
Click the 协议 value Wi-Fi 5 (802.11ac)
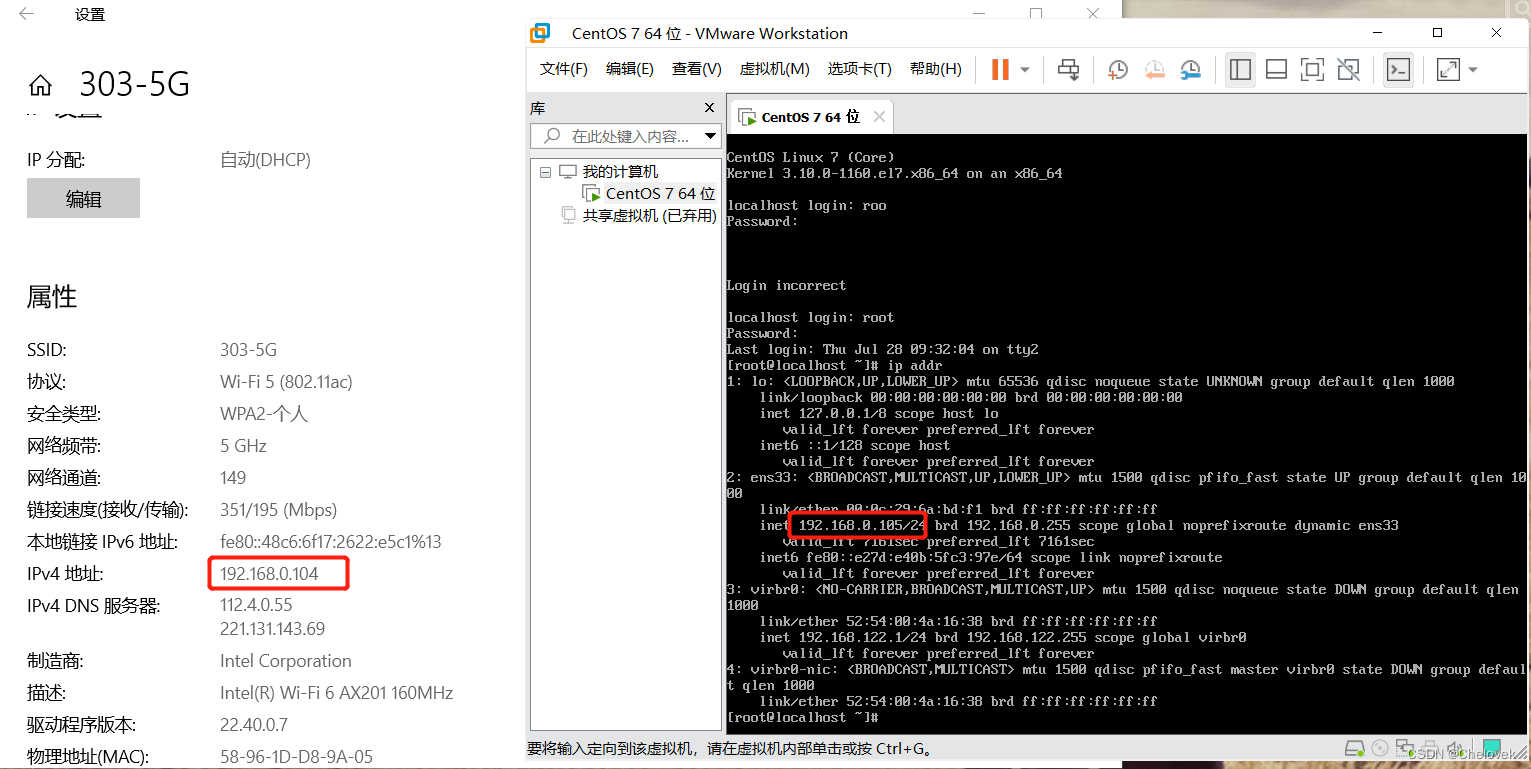click(286, 382)
